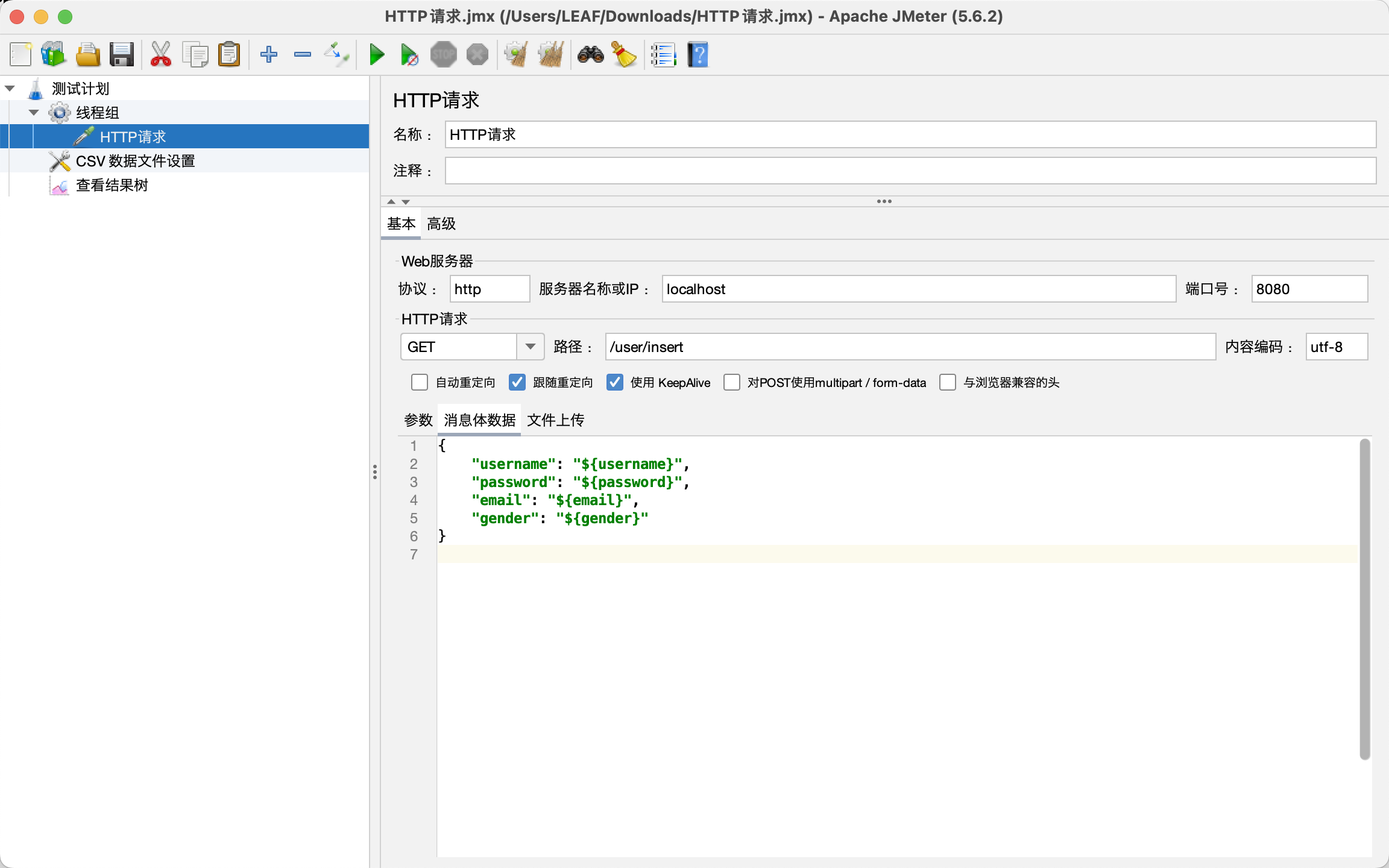This screenshot has width=1389, height=868.
Task: Collapse all nodes with the minus icon
Action: pos(303,55)
